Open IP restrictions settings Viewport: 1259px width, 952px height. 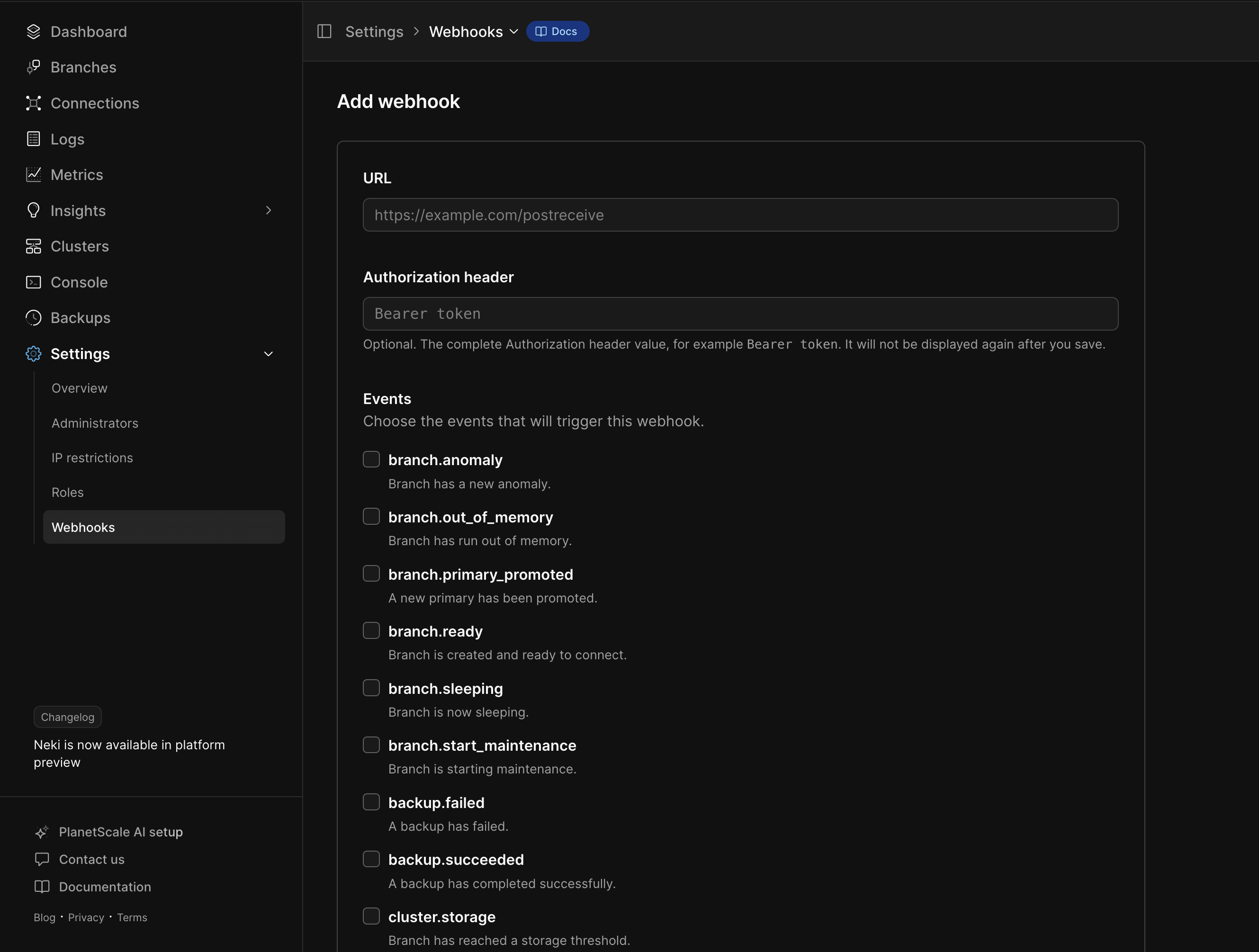[x=92, y=458]
